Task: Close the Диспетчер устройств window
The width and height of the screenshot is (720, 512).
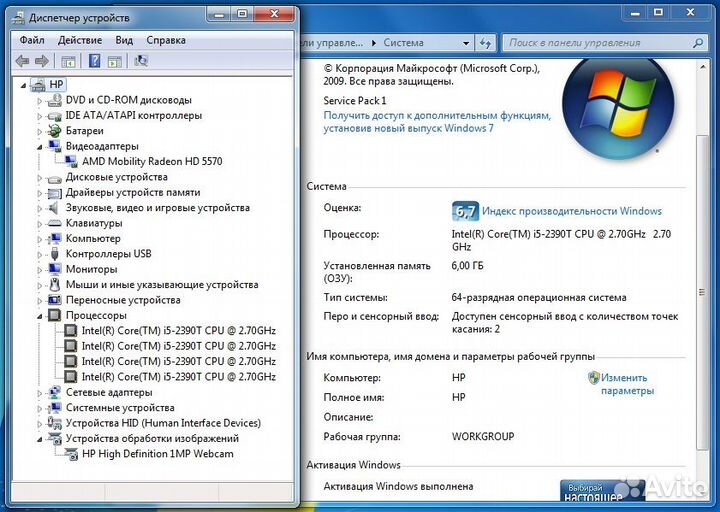Action: (274, 14)
